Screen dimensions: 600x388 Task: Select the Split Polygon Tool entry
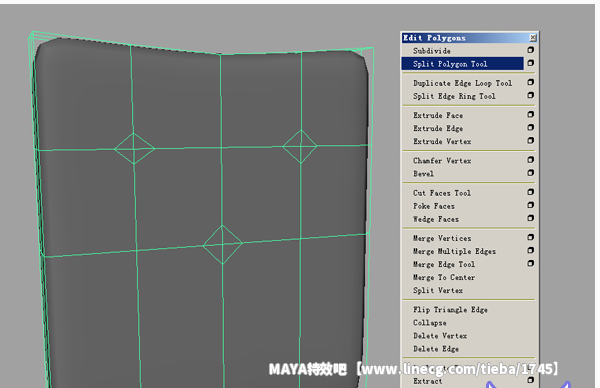click(x=462, y=64)
